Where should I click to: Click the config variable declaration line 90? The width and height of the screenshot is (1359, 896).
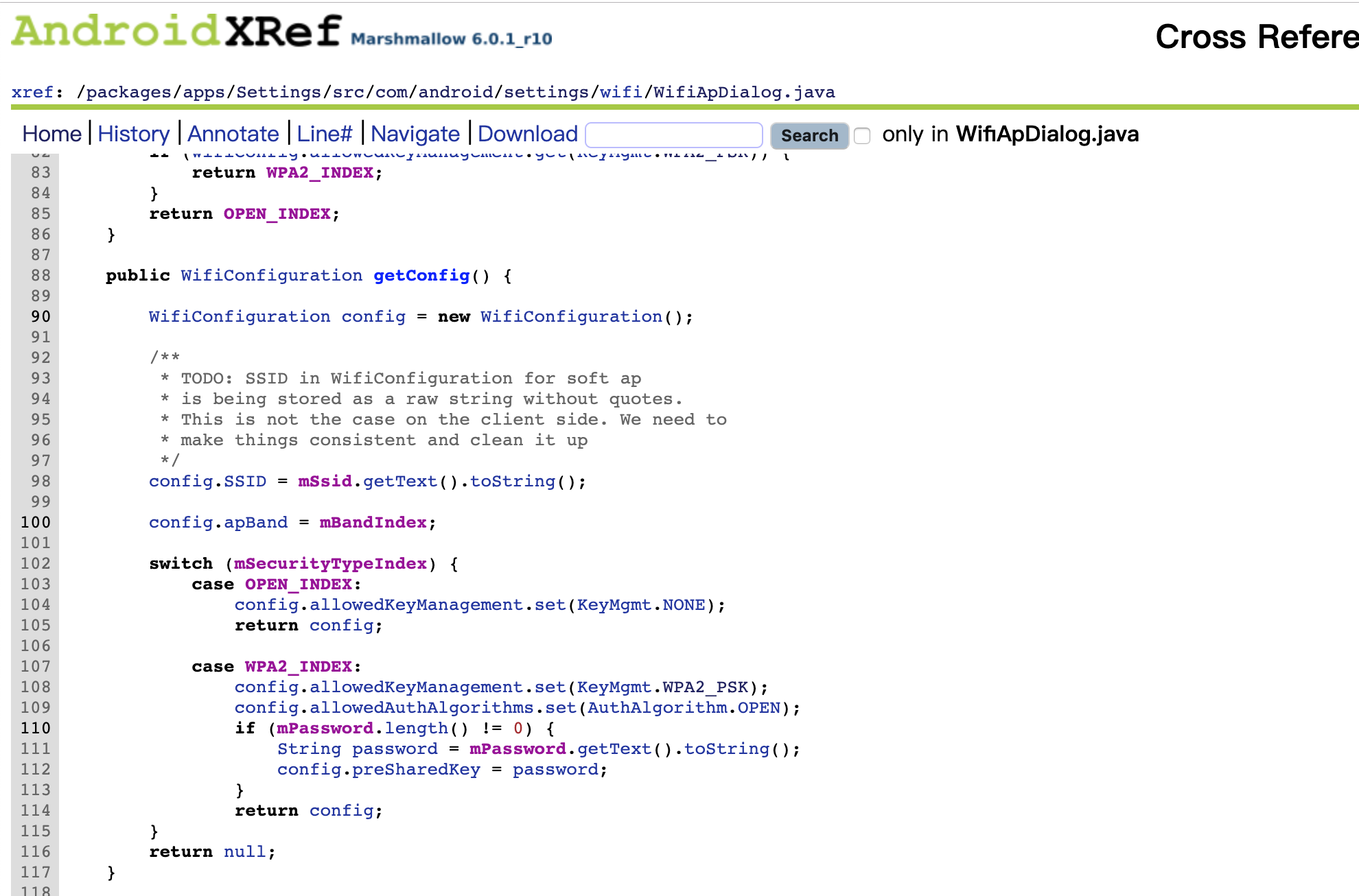pos(373,316)
